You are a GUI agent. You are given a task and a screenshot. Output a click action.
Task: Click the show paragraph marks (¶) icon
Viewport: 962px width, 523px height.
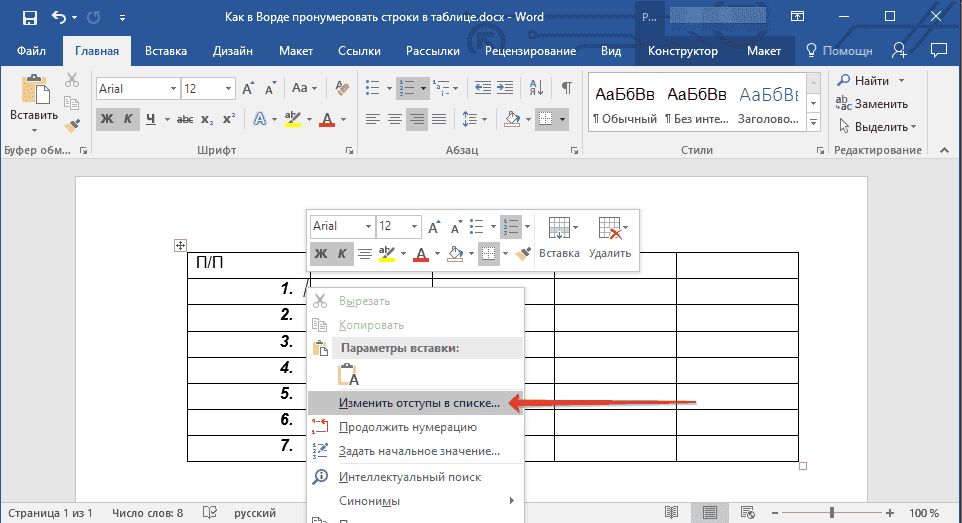pyautogui.click(x=566, y=88)
